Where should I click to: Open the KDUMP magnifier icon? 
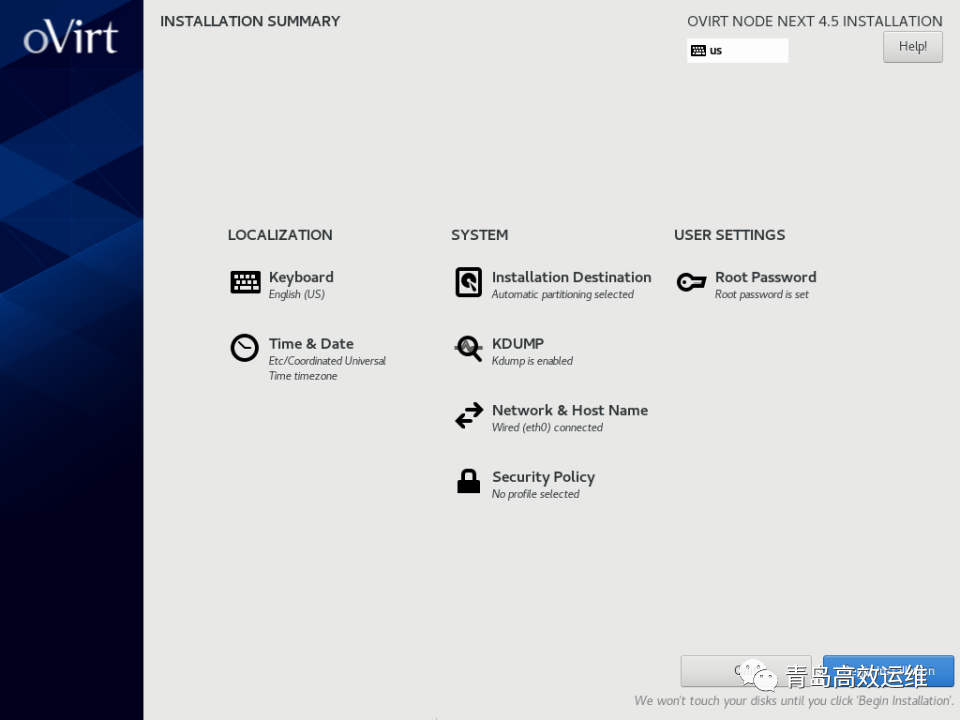pos(468,348)
